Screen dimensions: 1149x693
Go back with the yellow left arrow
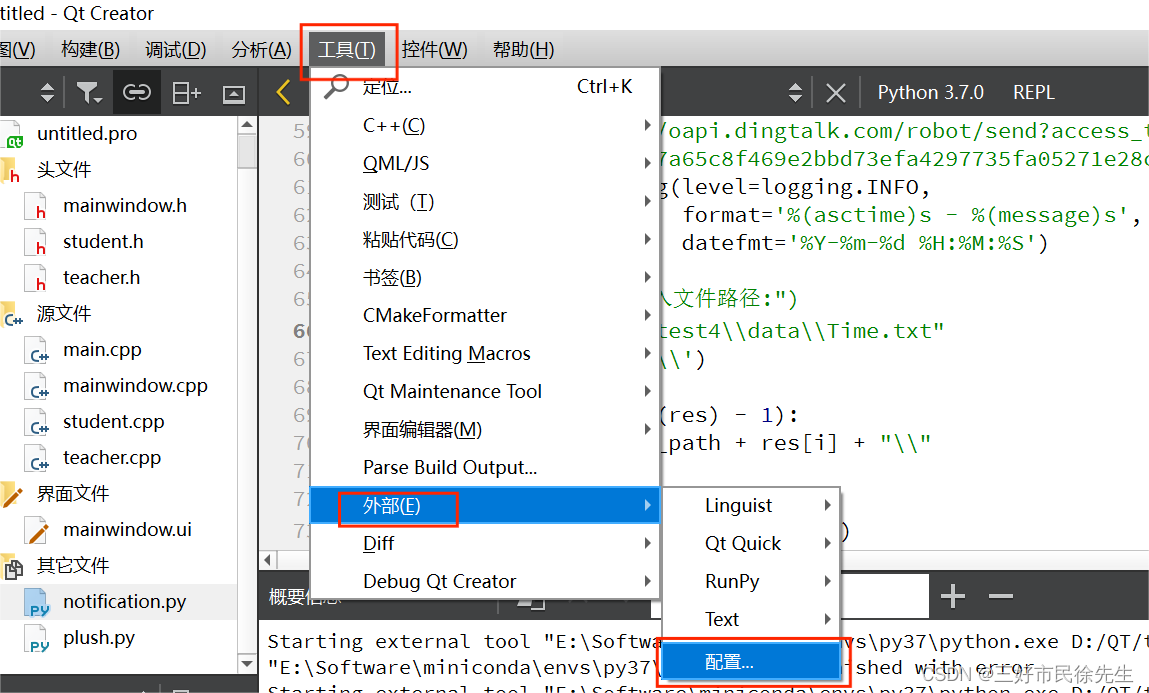click(x=284, y=92)
